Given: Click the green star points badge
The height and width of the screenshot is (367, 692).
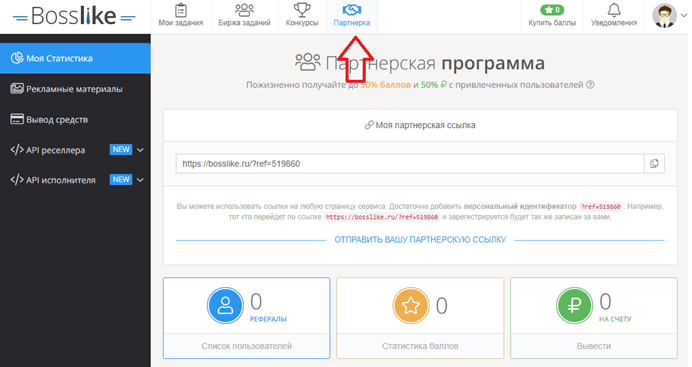Looking at the screenshot, I should coord(552,10).
